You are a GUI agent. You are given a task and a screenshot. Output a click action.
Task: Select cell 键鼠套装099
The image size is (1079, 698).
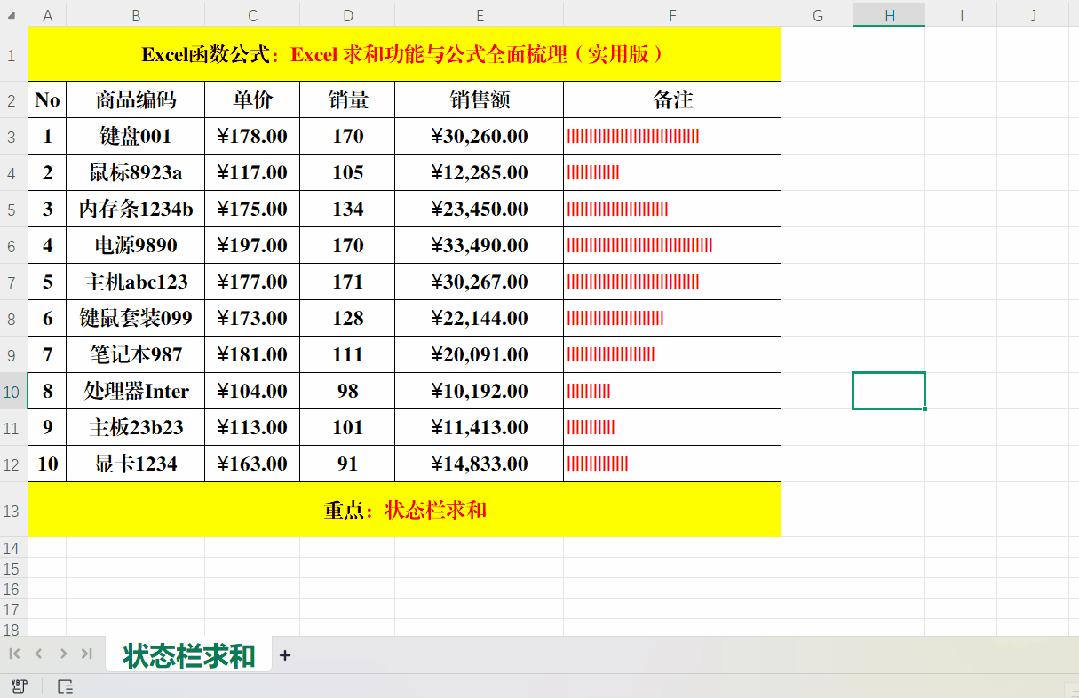tap(136, 318)
